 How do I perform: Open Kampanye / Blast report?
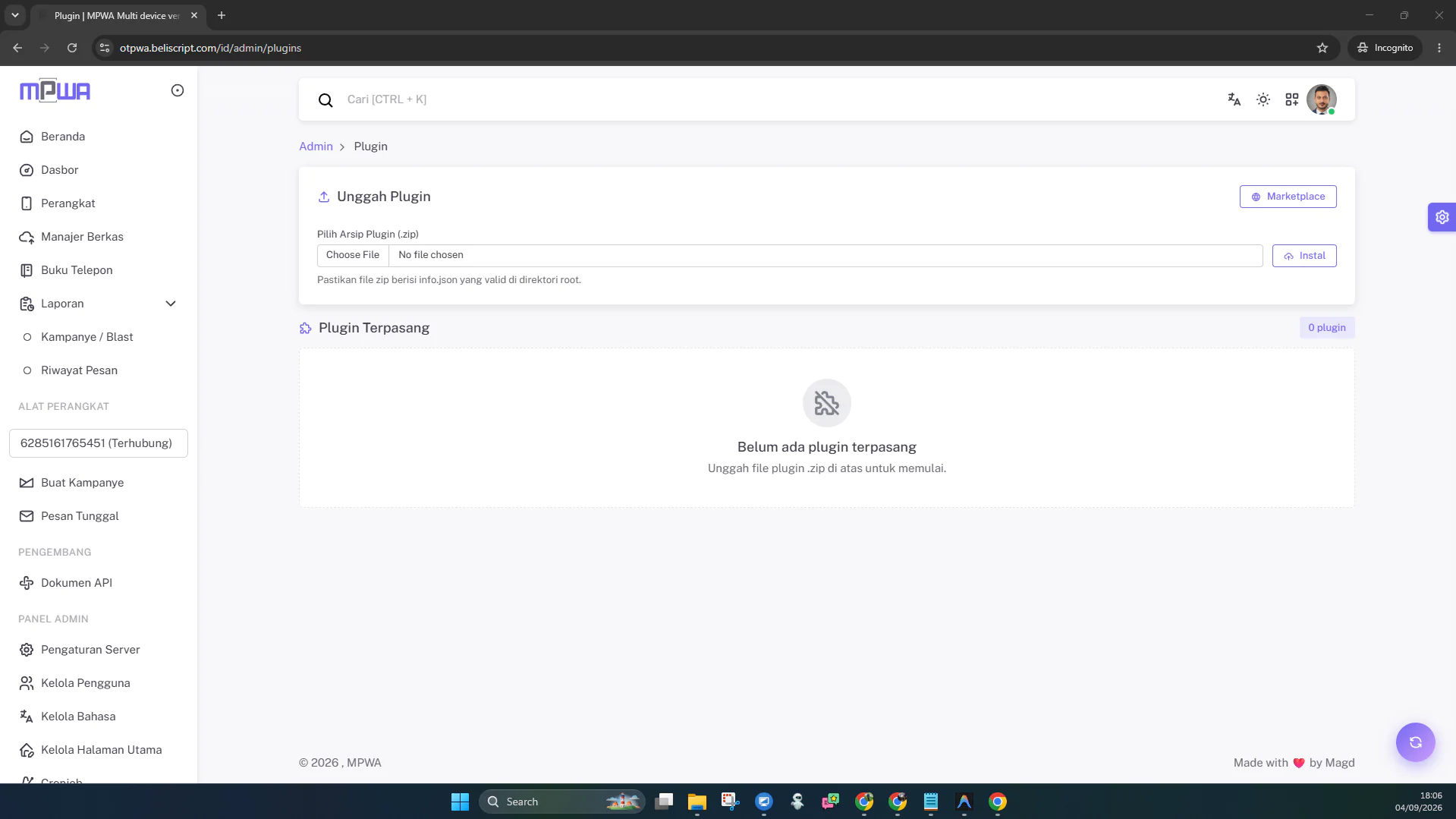(99, 337)
